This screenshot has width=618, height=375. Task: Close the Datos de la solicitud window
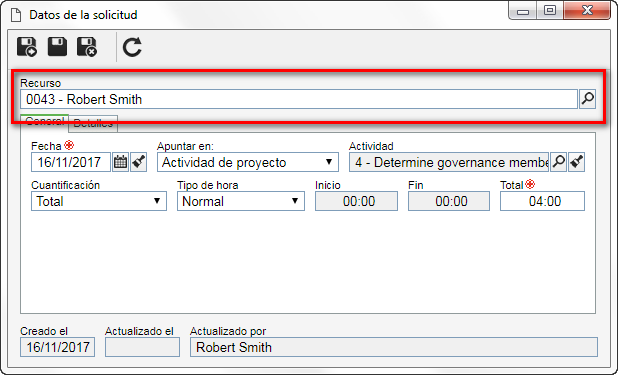(587, 11)
